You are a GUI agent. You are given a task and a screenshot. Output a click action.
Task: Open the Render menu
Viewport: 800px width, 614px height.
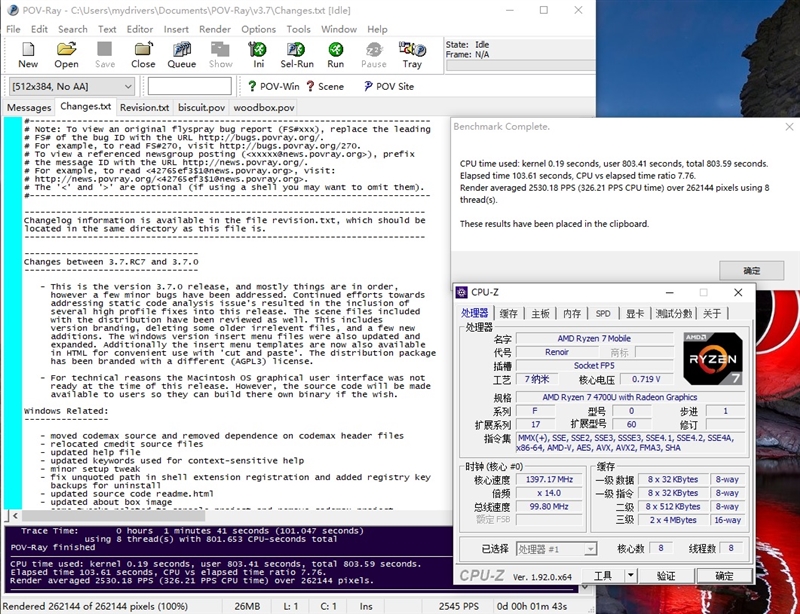[x=215, y=29]
